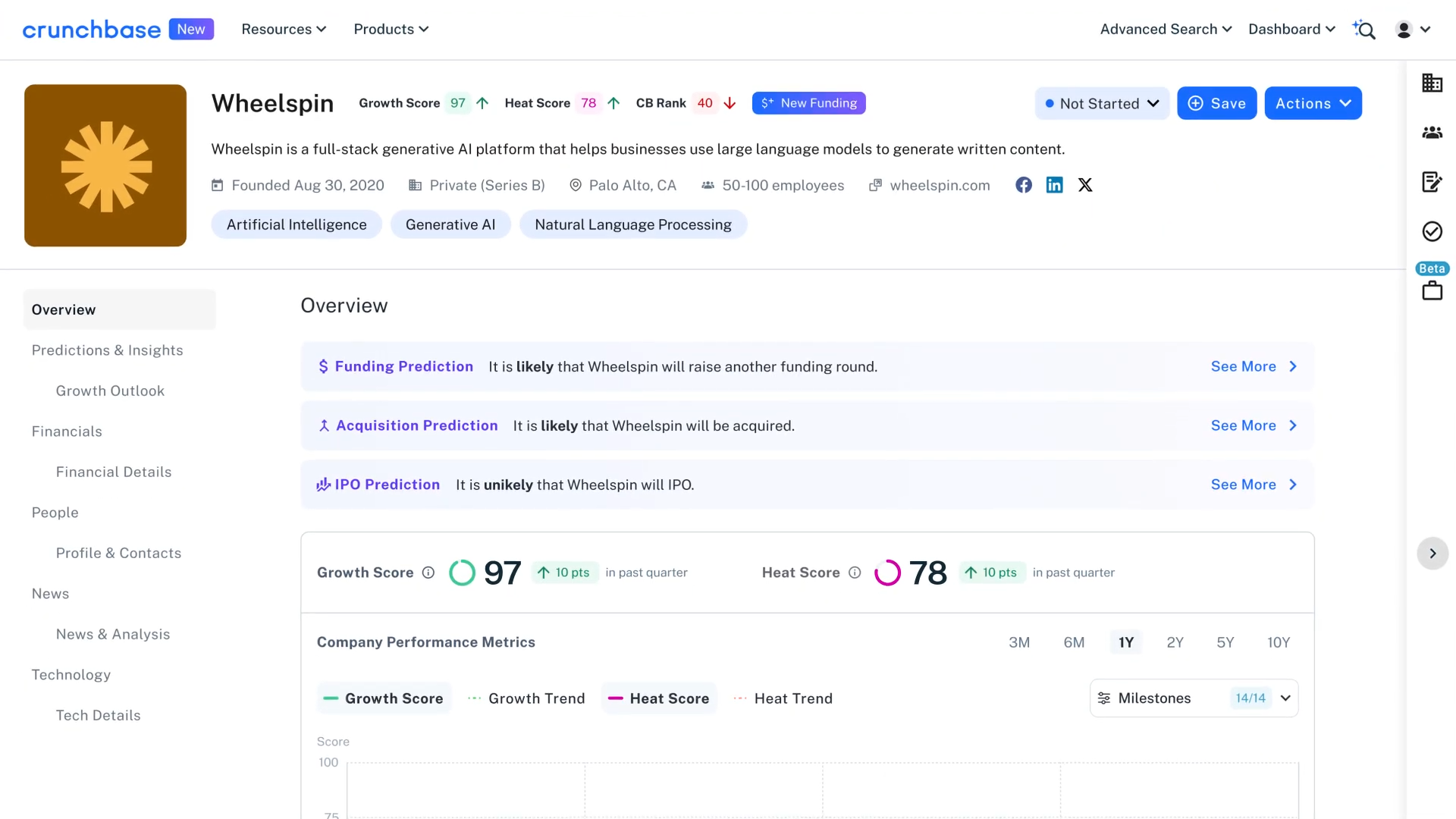The height and width of the screenshot is (819, 1456).
Task: Go to Tech Details section
Action: click(x=98, y=716)
